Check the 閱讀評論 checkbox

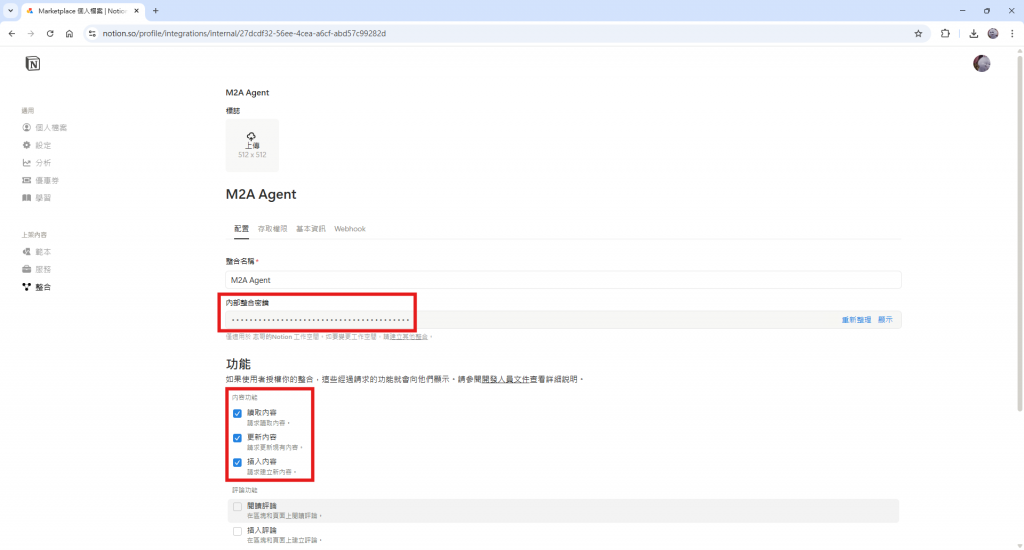[x=237, y=507]
